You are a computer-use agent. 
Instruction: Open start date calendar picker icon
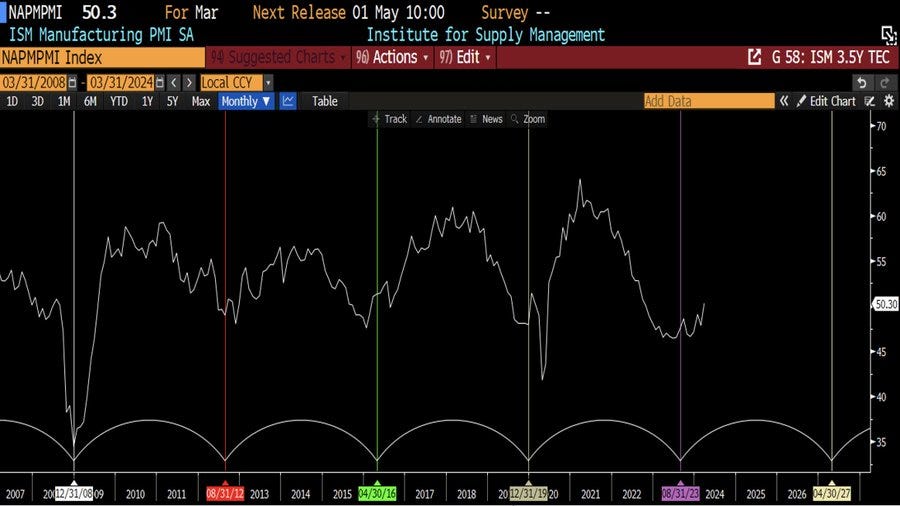72,82
